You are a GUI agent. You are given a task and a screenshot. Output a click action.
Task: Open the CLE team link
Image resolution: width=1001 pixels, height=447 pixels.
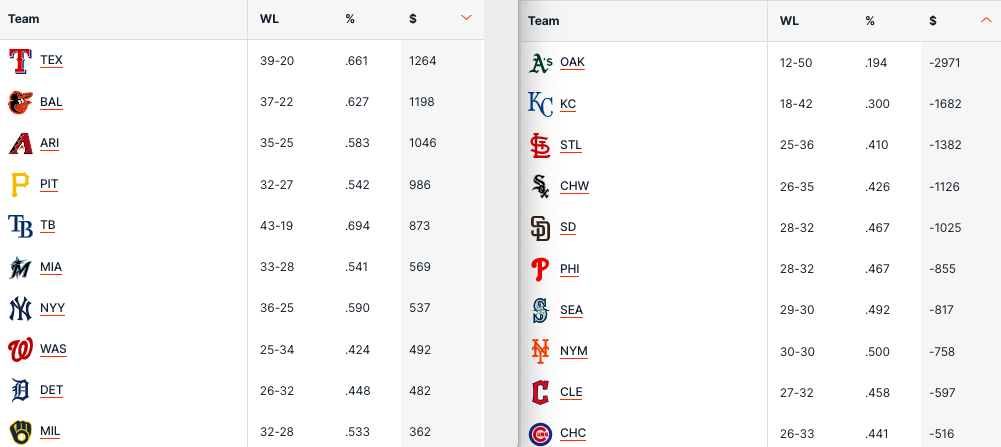[571, 392]
